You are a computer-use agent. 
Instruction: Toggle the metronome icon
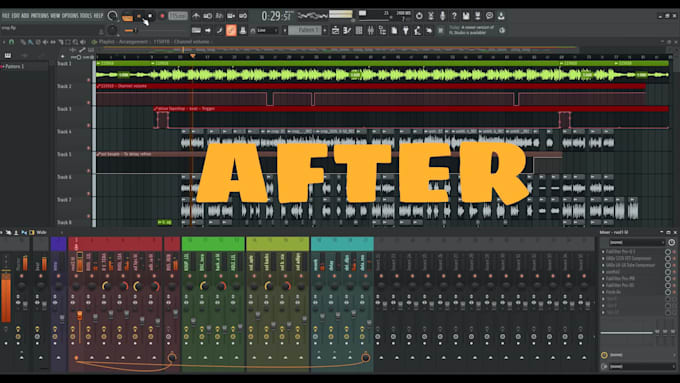(196, 16)
